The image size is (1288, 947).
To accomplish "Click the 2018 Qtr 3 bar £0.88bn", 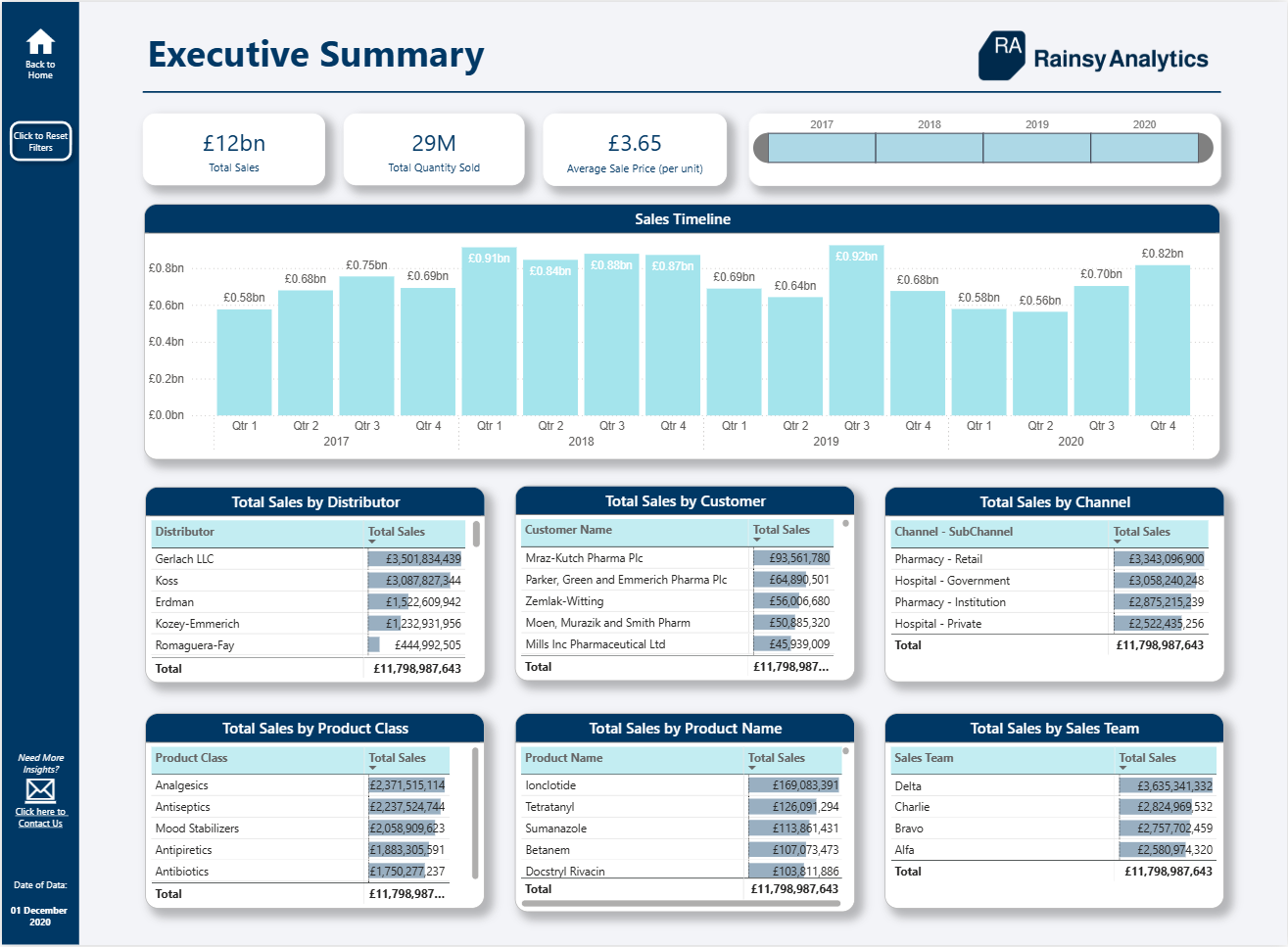I will [611, 335].
